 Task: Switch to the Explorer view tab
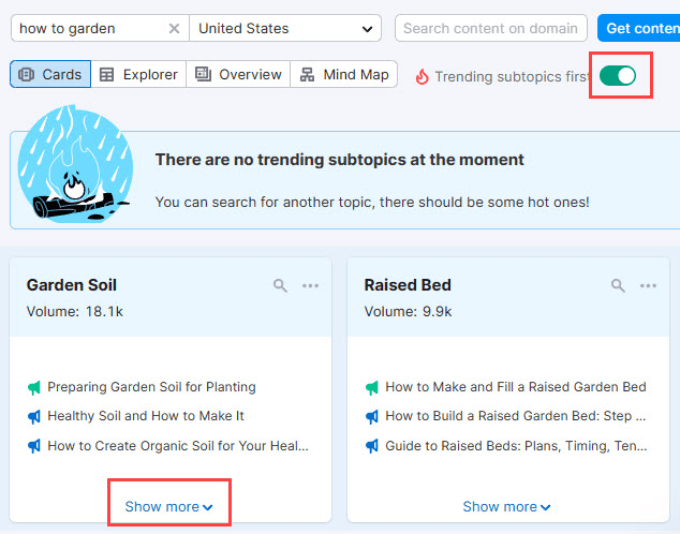click(x=139, y=75)
